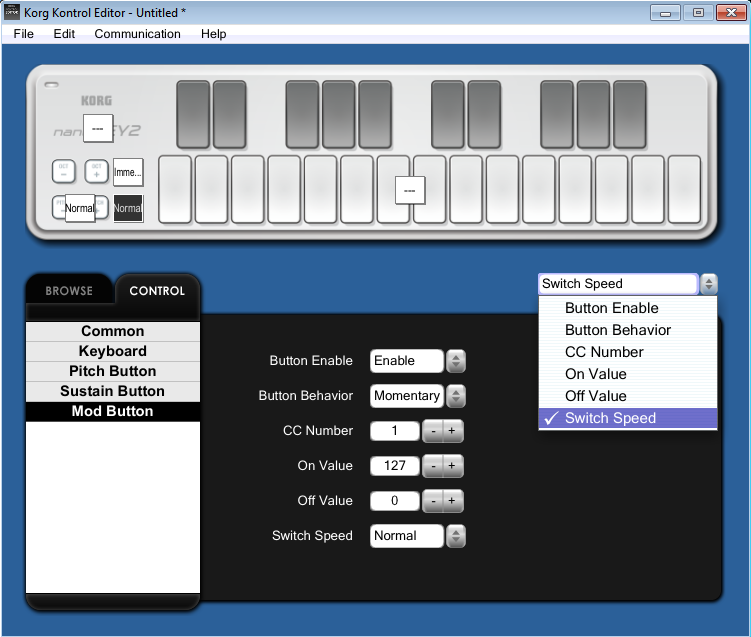Click the first black key on keyboard

193,114
